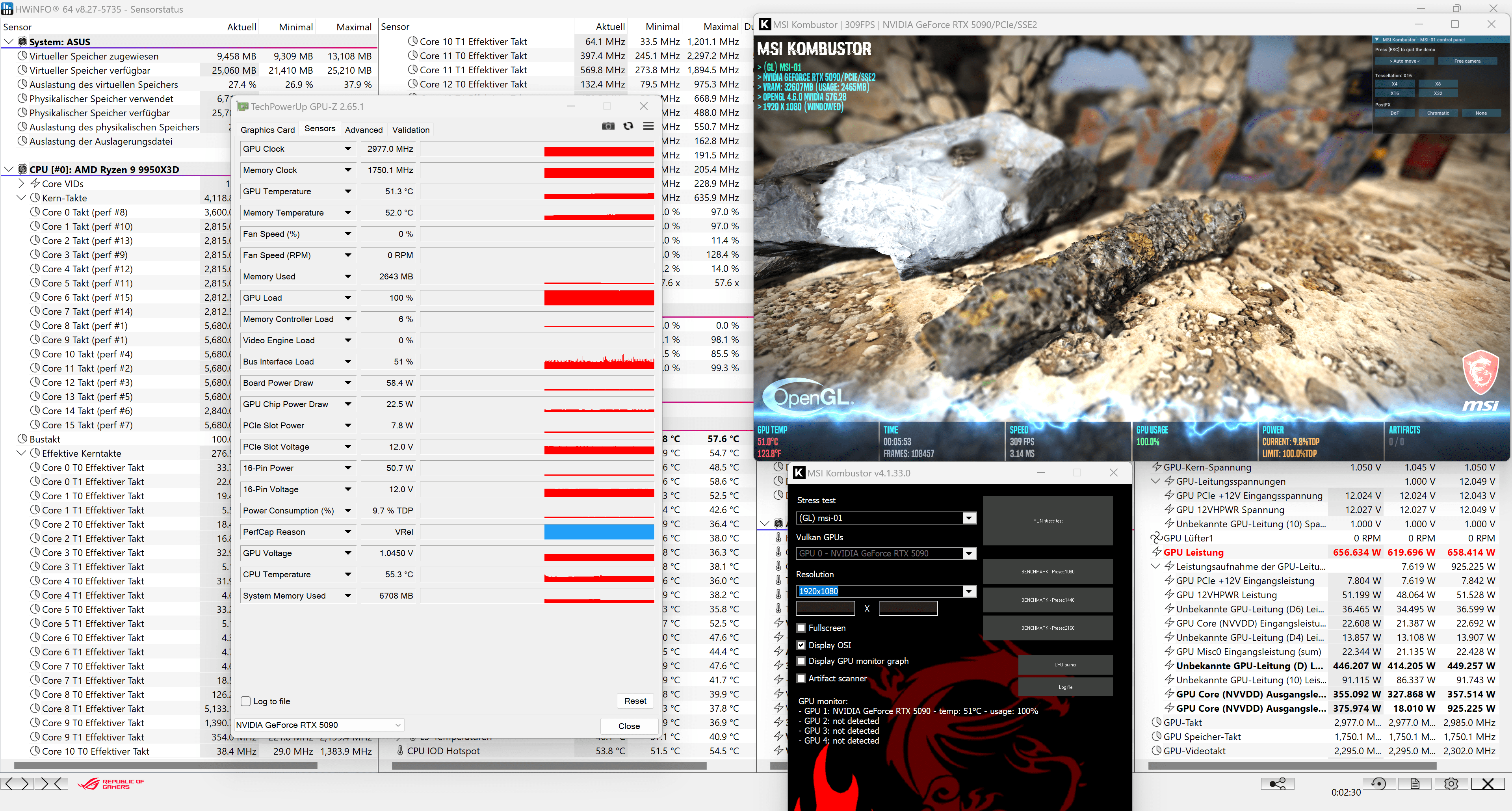Screen dimensions: 1512x811
Task: Select X32 tessellation in control panel
Action: (x=1438, y=93)
